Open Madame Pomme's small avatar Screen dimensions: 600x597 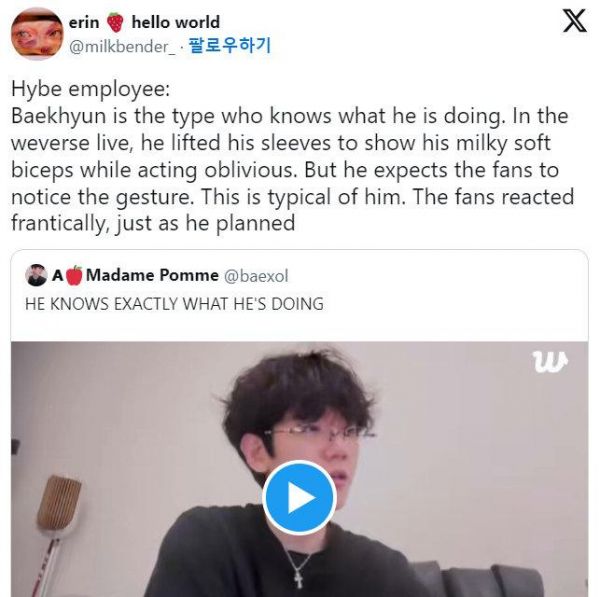pyautogui.click(x=36, y=275)
